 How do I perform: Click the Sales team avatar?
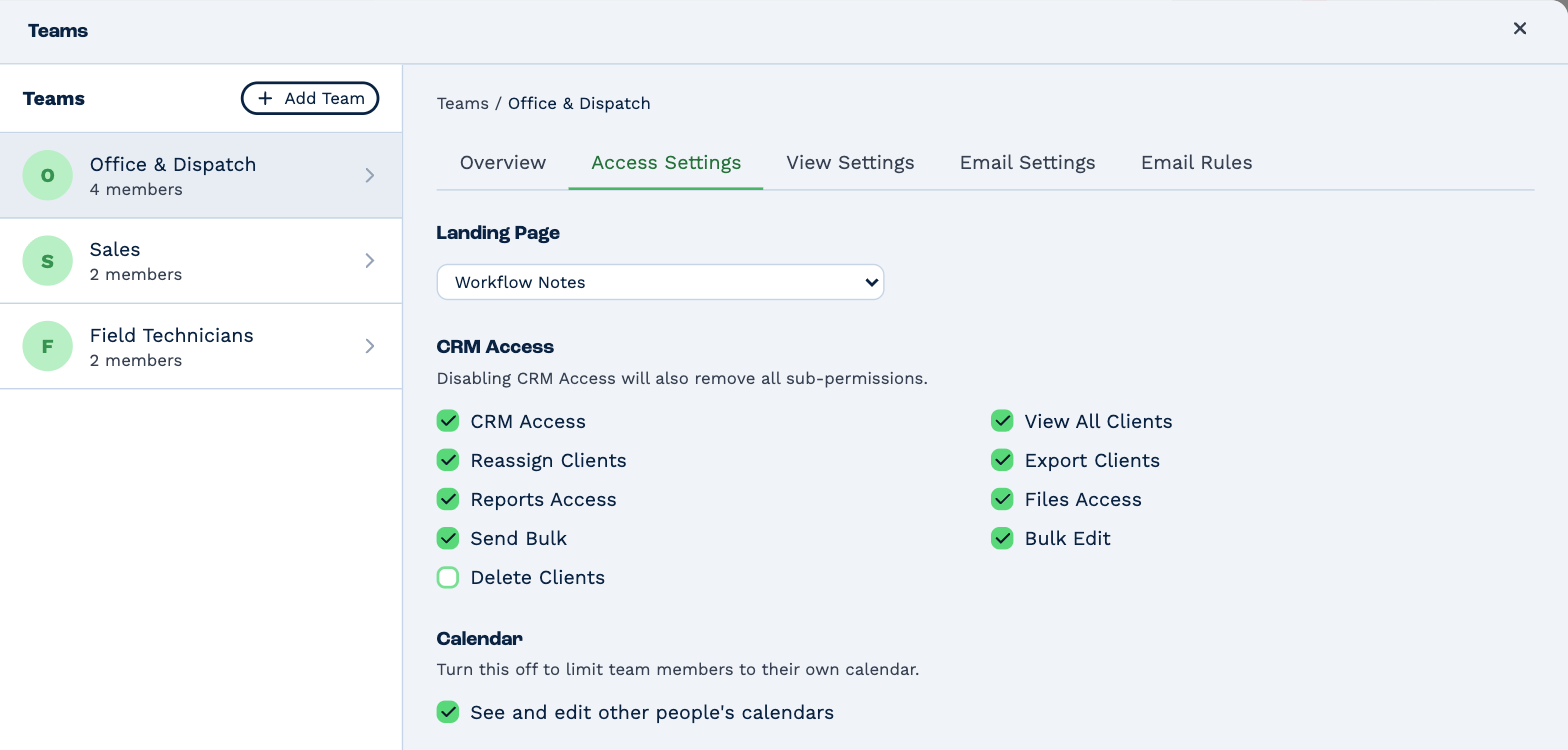[48, 260]
